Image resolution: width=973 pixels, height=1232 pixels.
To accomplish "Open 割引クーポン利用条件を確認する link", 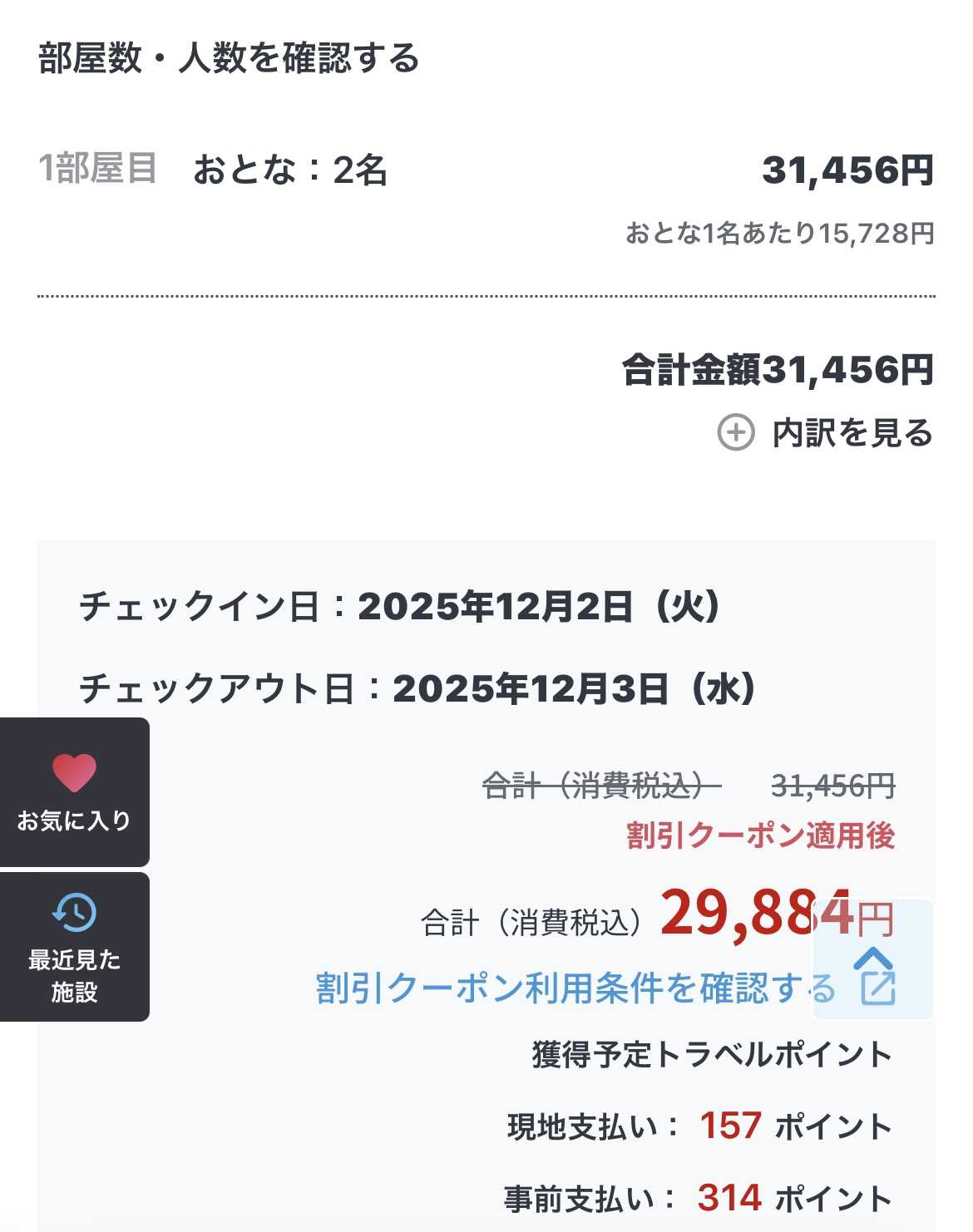I will pos(574,988).
